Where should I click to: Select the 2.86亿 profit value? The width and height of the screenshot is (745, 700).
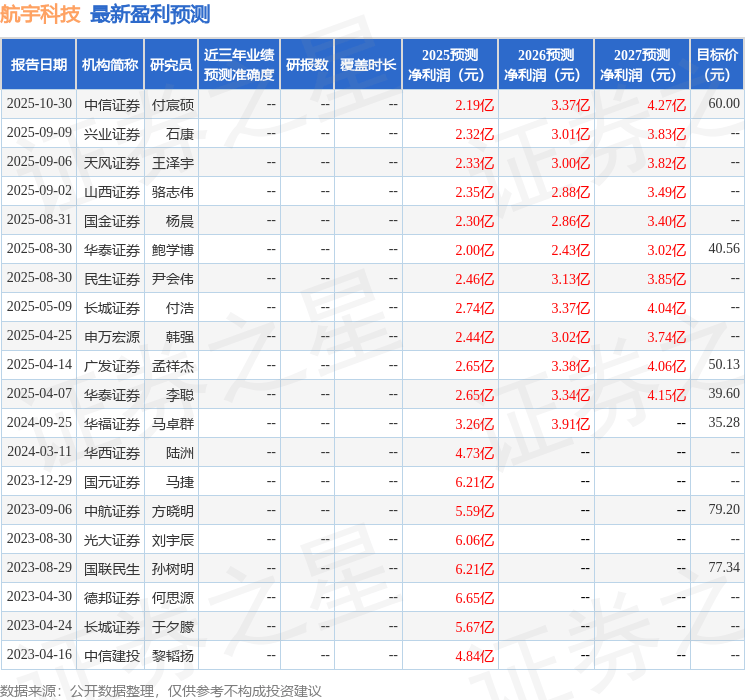pyautogui.click(x=570, y=221)
